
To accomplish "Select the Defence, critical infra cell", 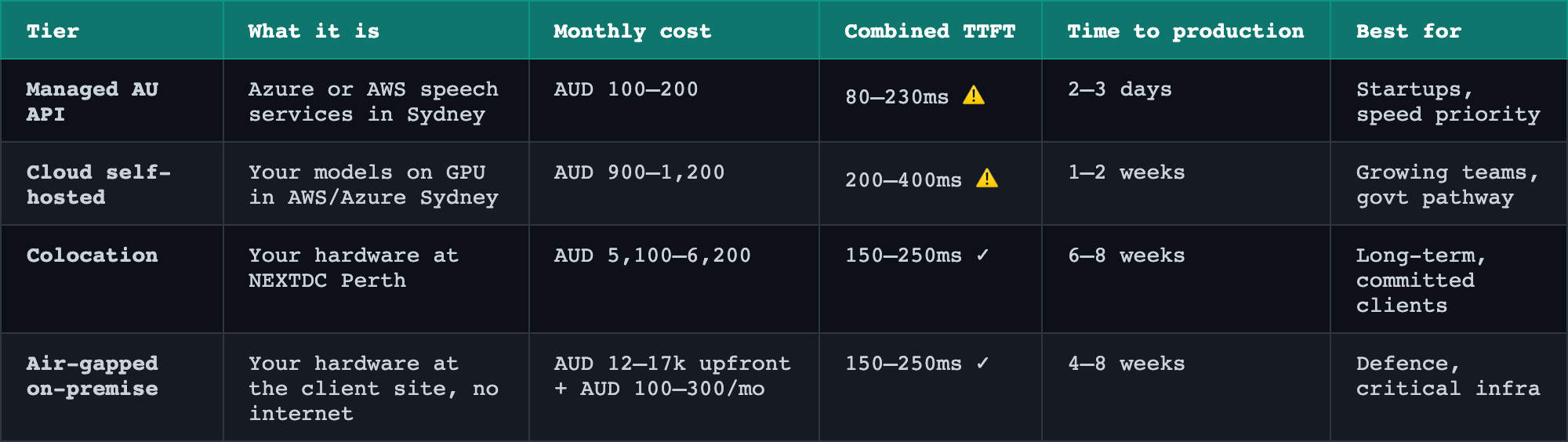I will pos(1448,376).
